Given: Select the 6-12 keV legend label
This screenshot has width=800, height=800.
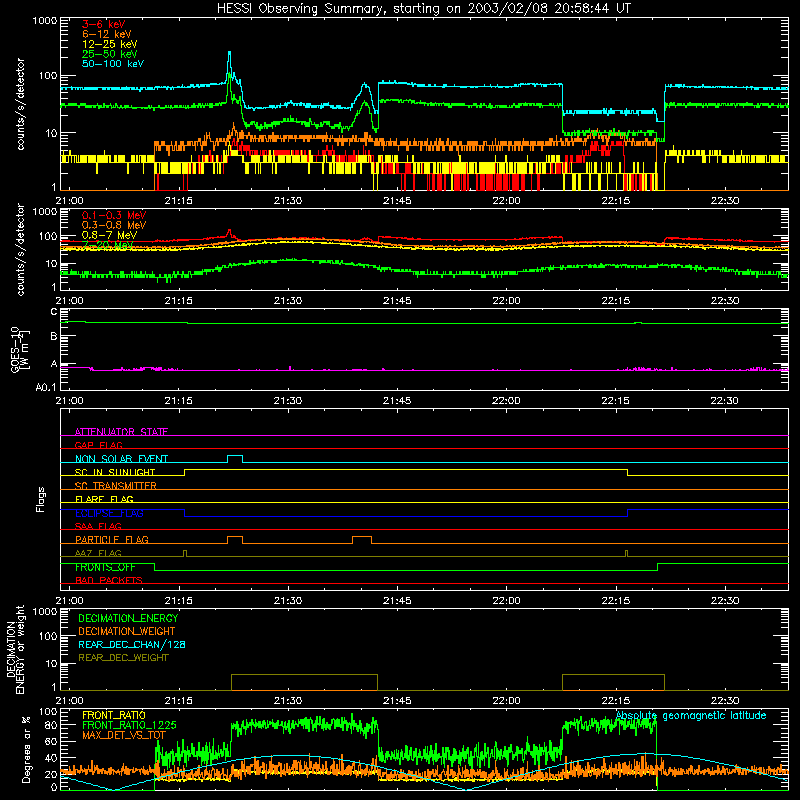Looking at the screenshot, I should (106, 34).
